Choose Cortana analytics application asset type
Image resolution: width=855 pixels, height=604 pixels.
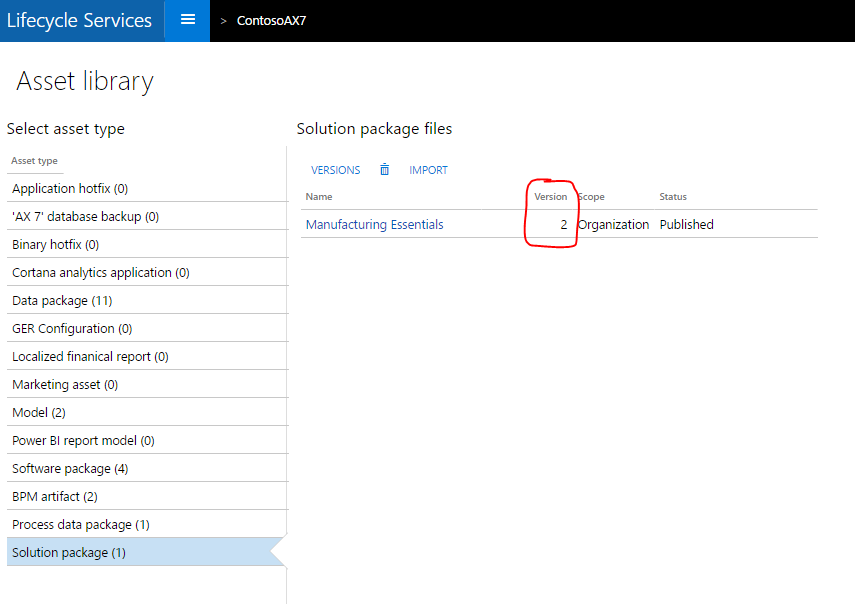[100, 273]
